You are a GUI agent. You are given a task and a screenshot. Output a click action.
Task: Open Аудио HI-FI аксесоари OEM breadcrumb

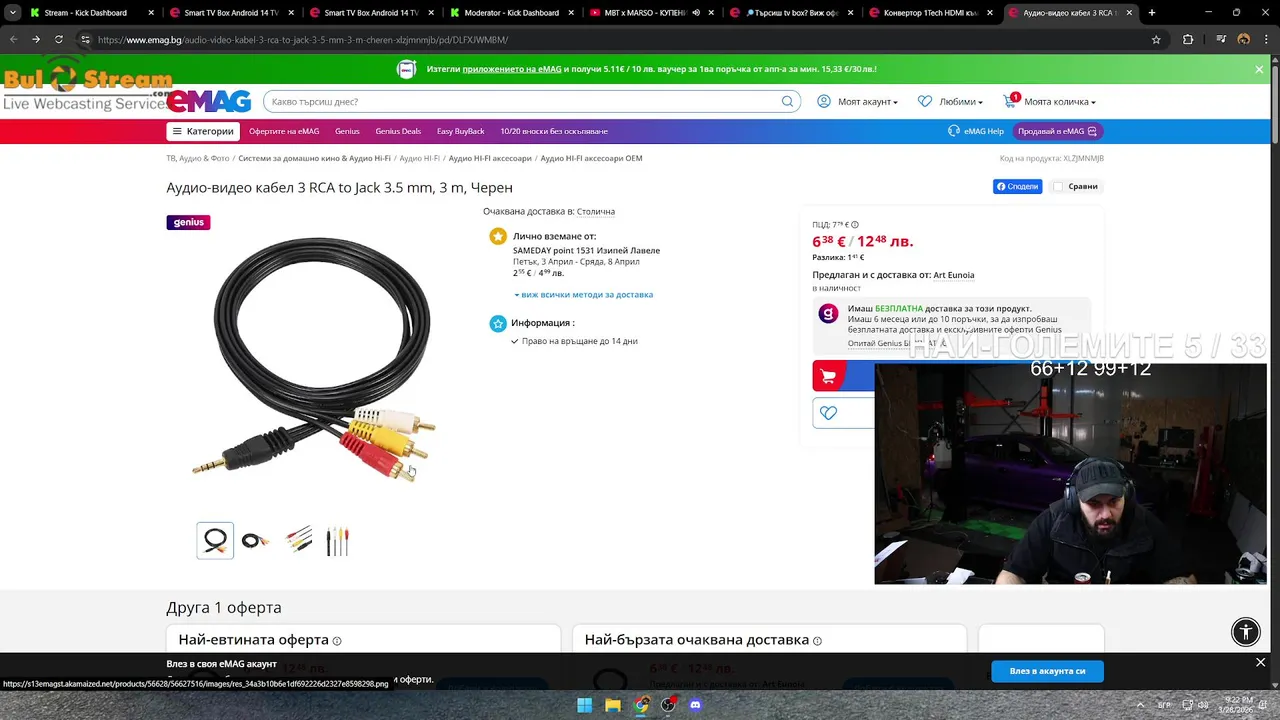(x=591, y=158)
